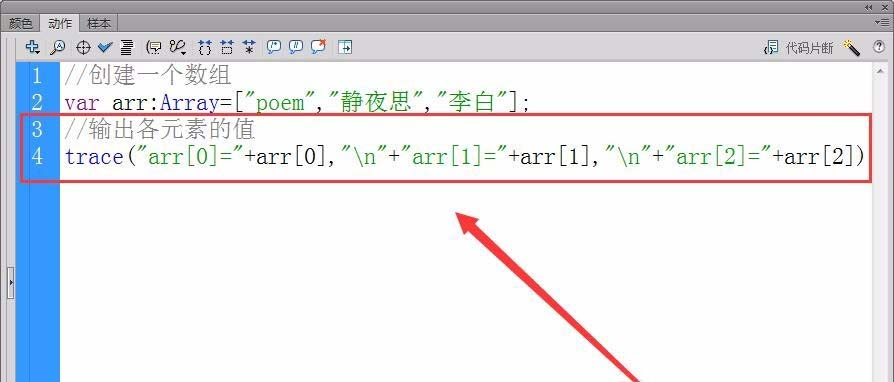Click line number 4 in gutter
894x382 pixels.
point(37,156)
